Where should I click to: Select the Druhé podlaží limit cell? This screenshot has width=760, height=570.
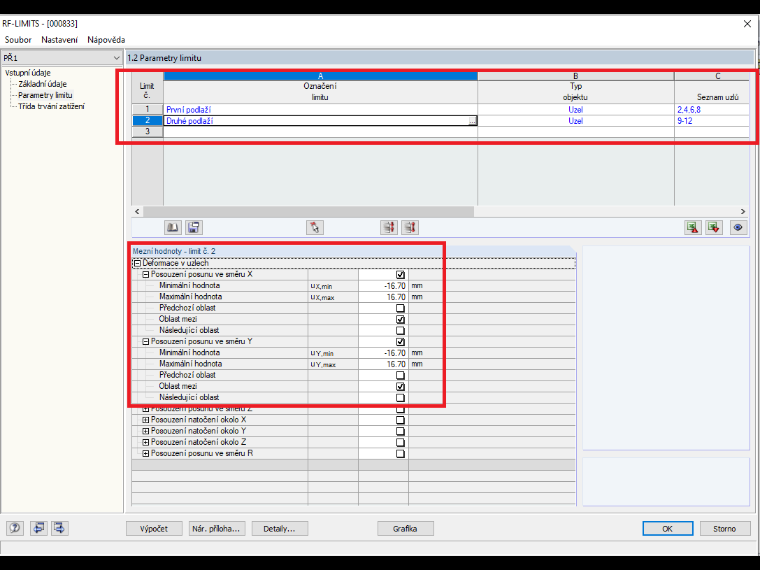(x=320, y=121)
